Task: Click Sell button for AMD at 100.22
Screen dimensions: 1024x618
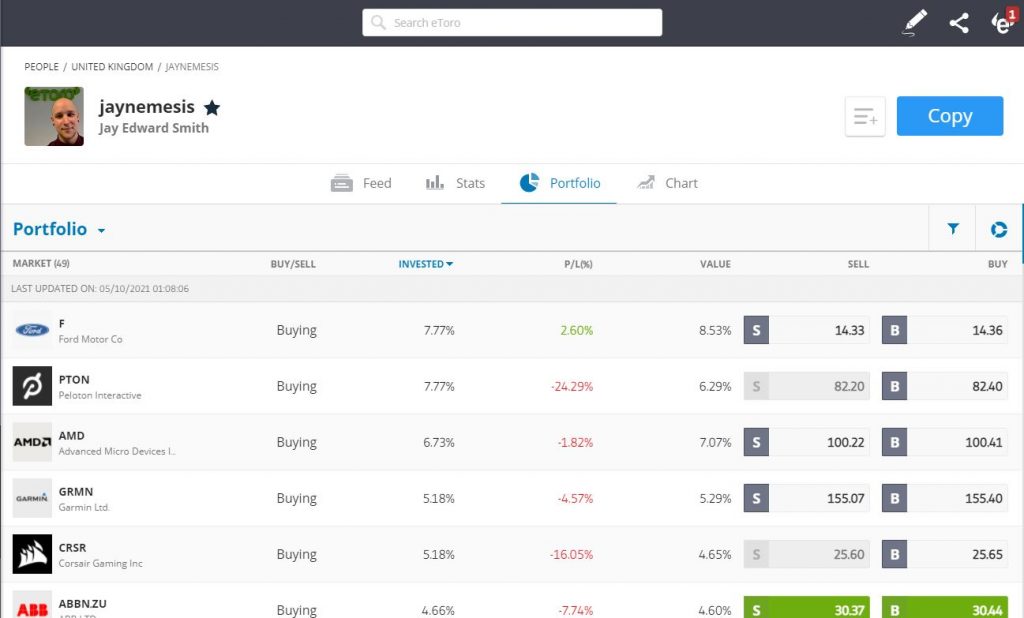Action: [807, 442]
